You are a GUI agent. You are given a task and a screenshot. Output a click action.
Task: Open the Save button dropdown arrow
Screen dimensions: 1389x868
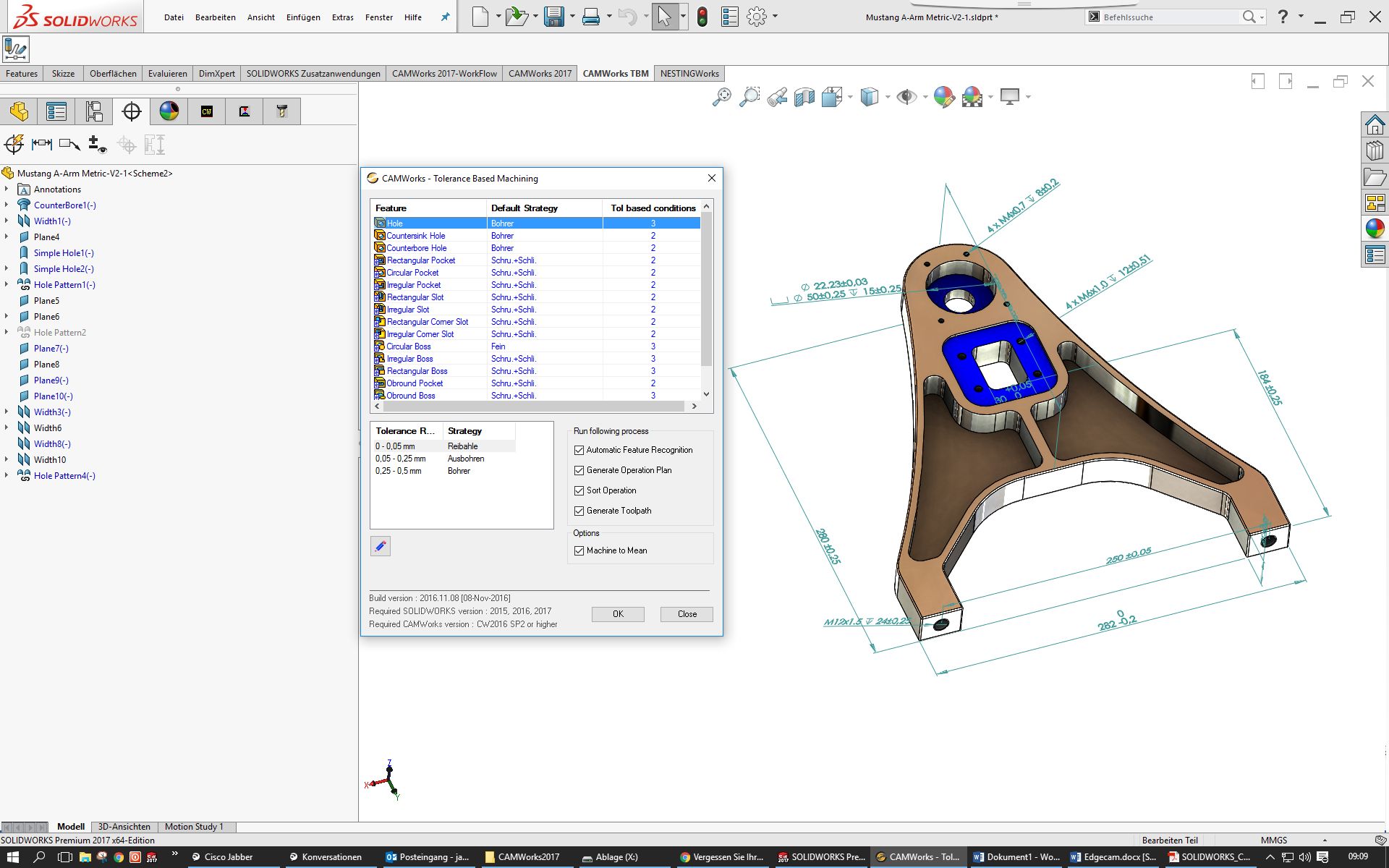572,17
